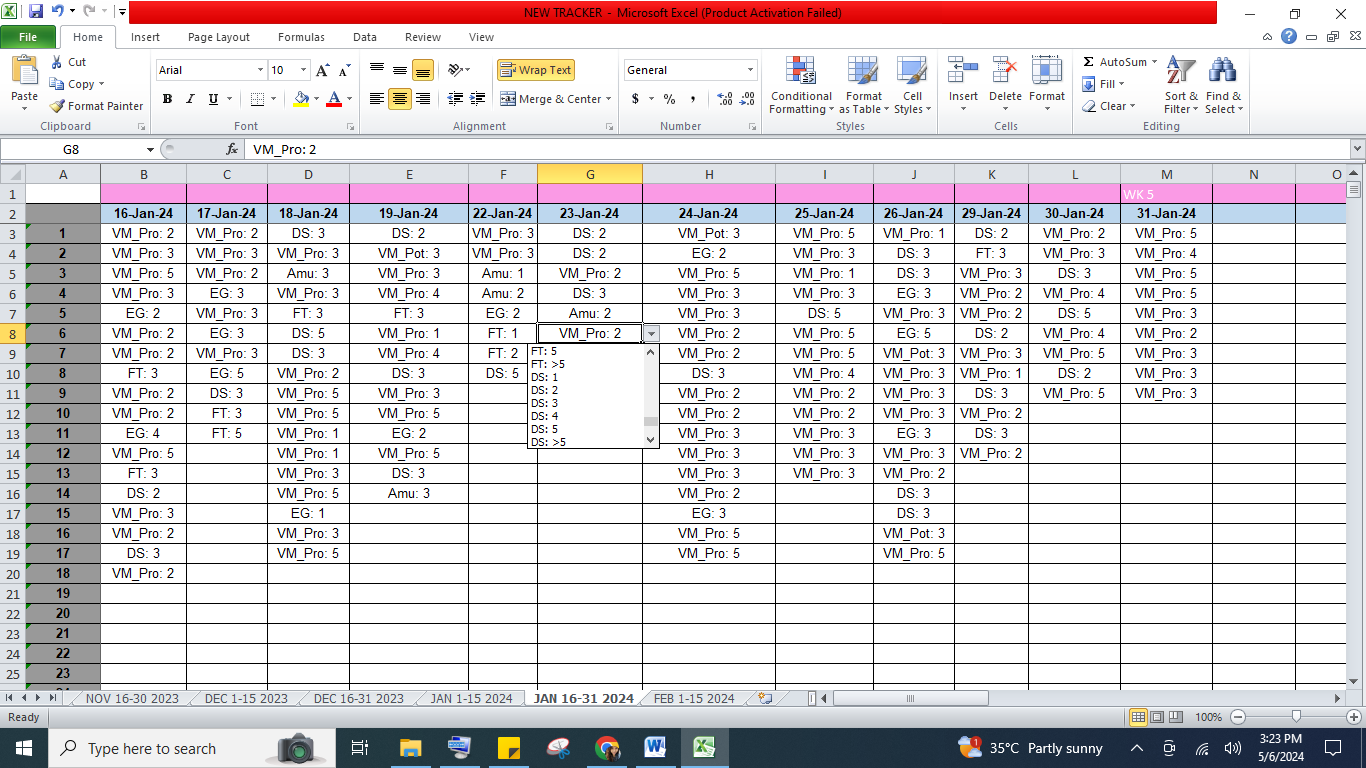Click the Insert Function fx icon
This screenshot has height=768, width=1366.
click(x=232, y=149)
